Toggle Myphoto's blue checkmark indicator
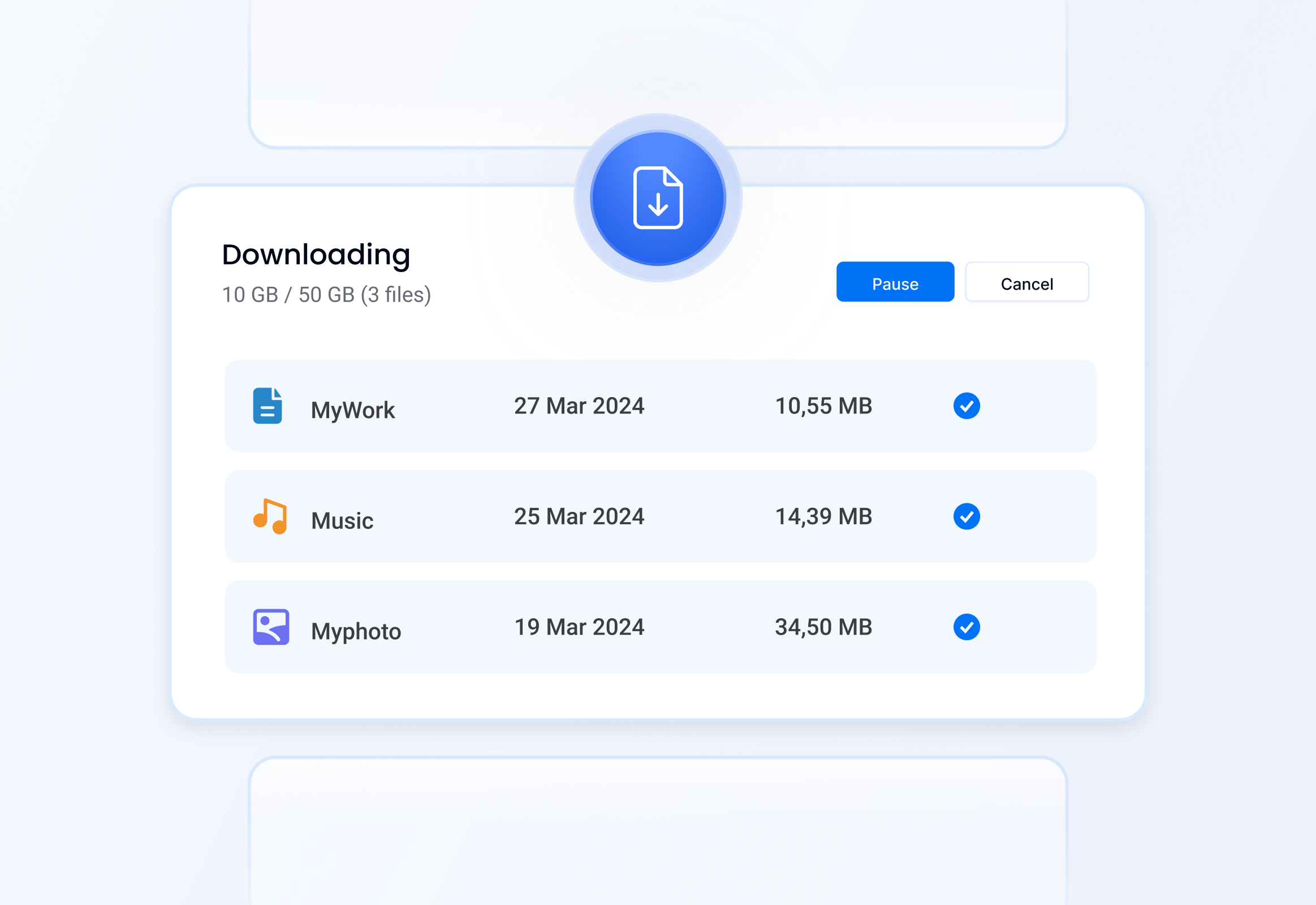Screen dimensions: 1316x905 click(966, 627)
